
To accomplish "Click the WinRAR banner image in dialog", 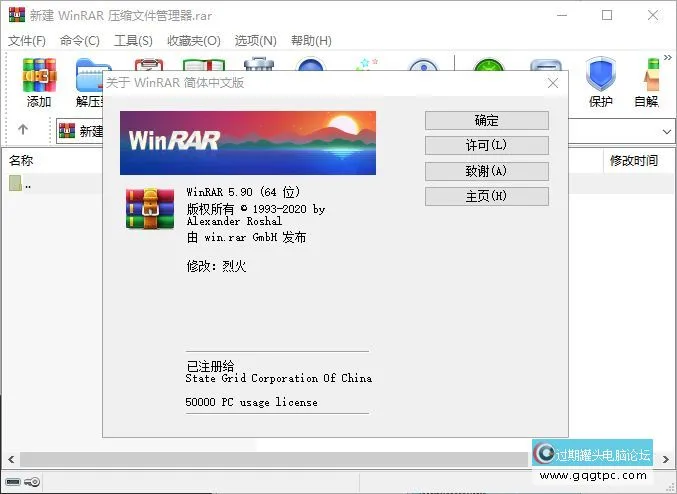I will (248, 143).
